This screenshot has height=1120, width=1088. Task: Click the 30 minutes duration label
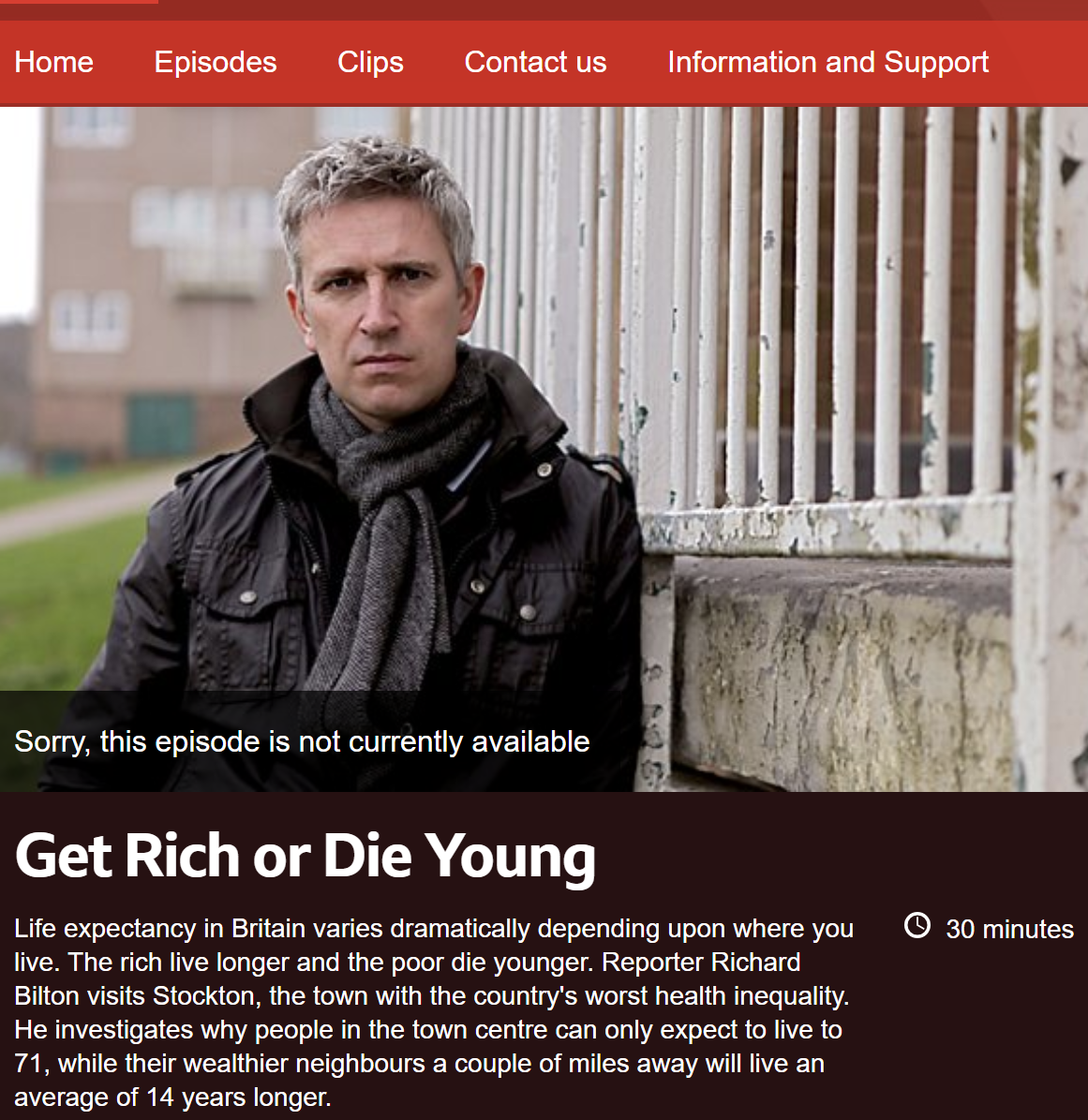point(1009,929)
